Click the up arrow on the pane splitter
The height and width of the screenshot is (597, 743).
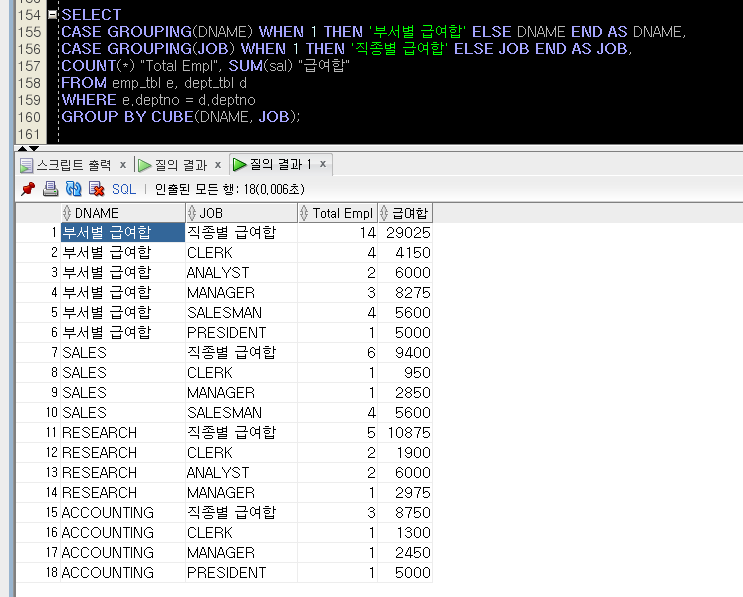pos(22,148)
